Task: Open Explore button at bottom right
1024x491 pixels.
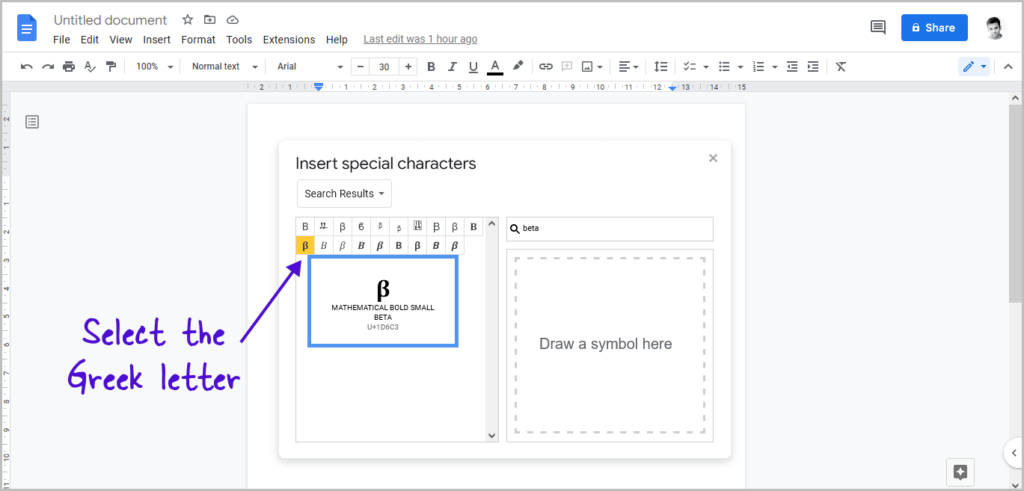Action: coord(960,472)
